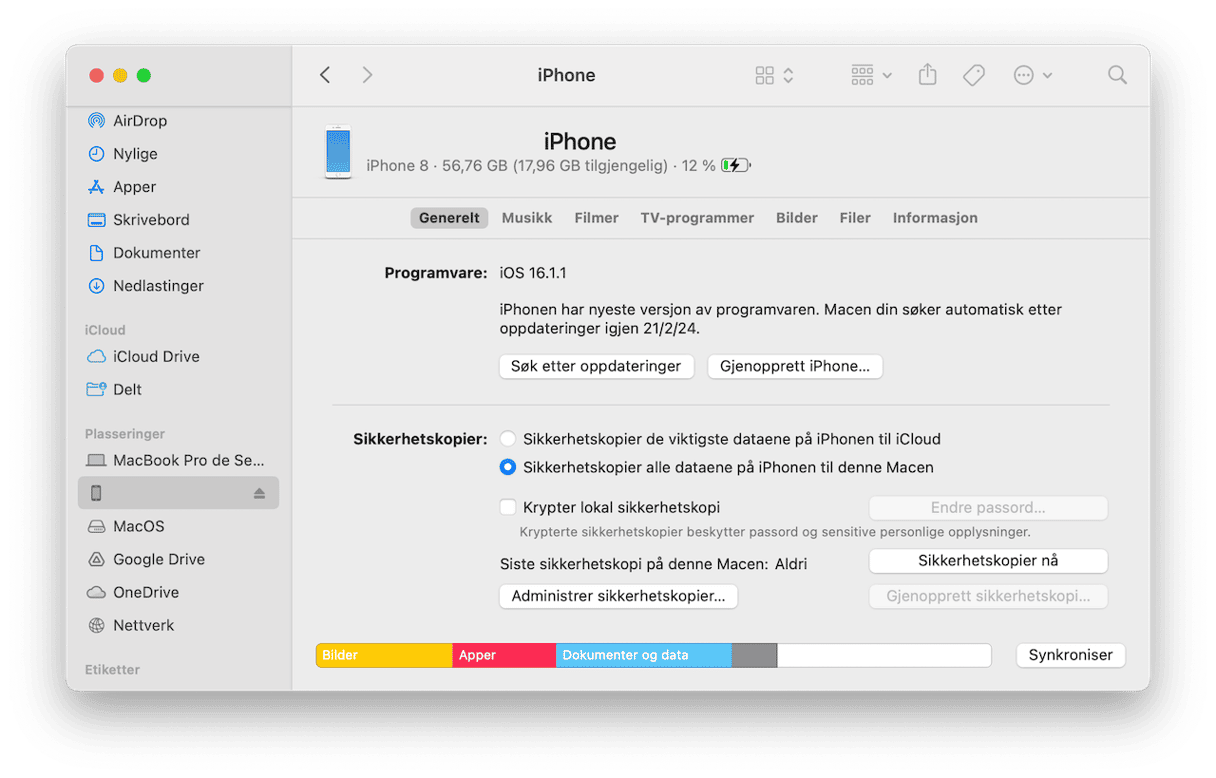This screenshot has height=778, width=1216.
Task: Click Administrer sikkerhetskopier… button
Action: coord(618,596)
